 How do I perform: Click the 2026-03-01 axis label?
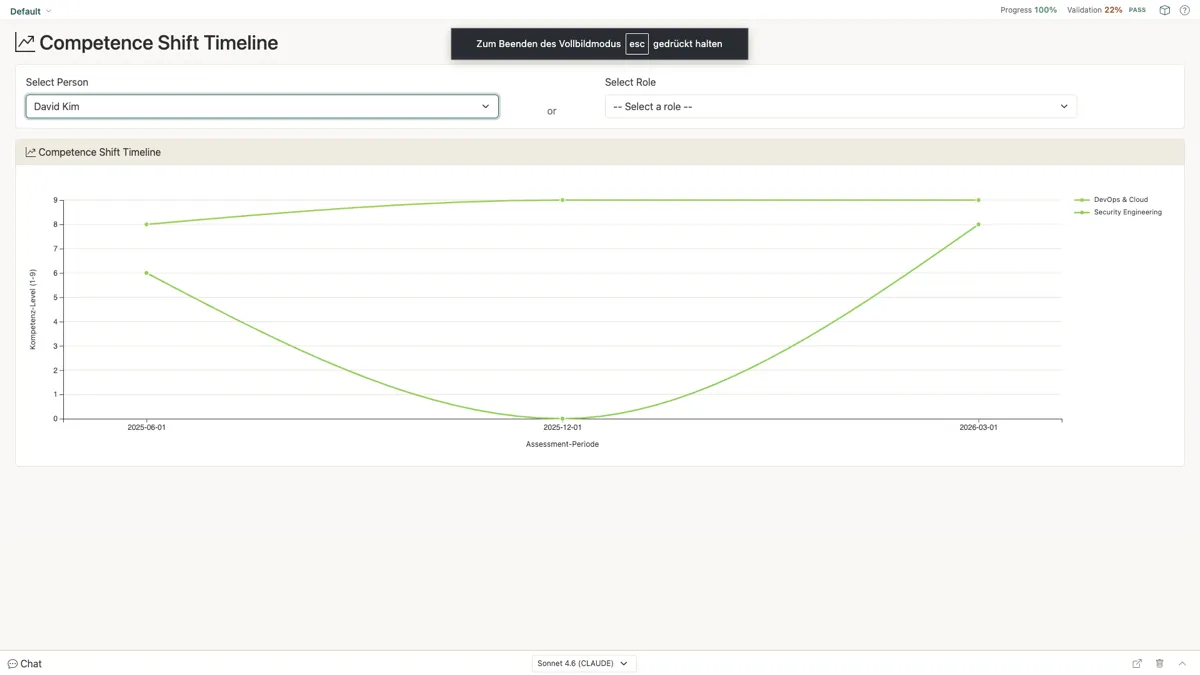978,427
